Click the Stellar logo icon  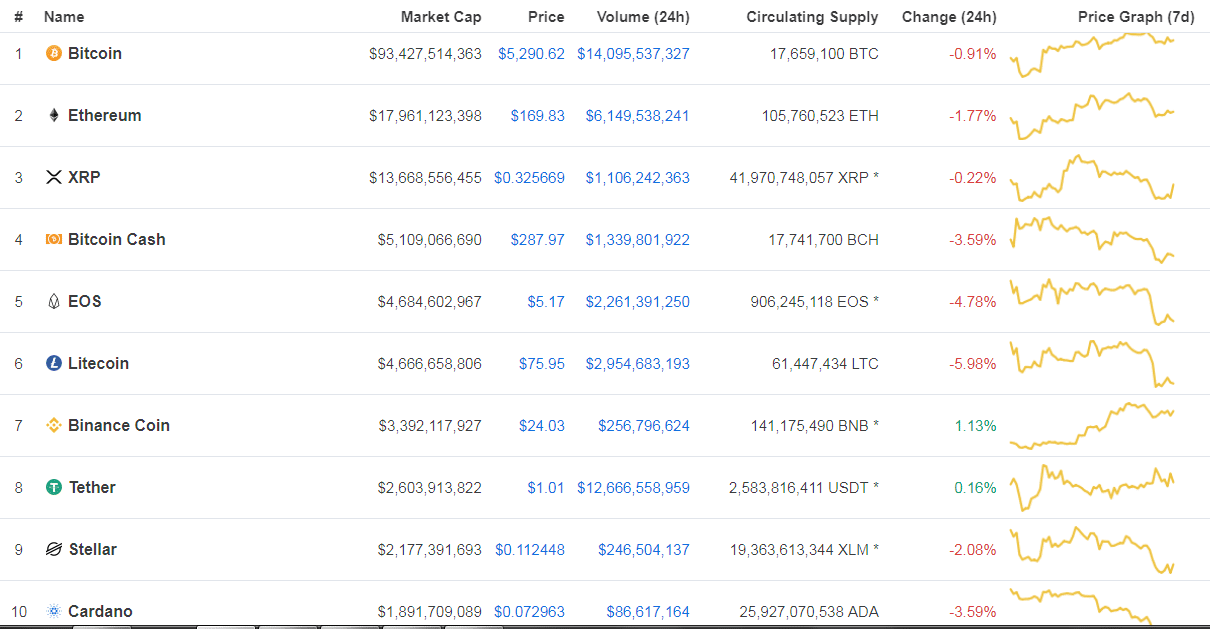(x=54, y=549)
